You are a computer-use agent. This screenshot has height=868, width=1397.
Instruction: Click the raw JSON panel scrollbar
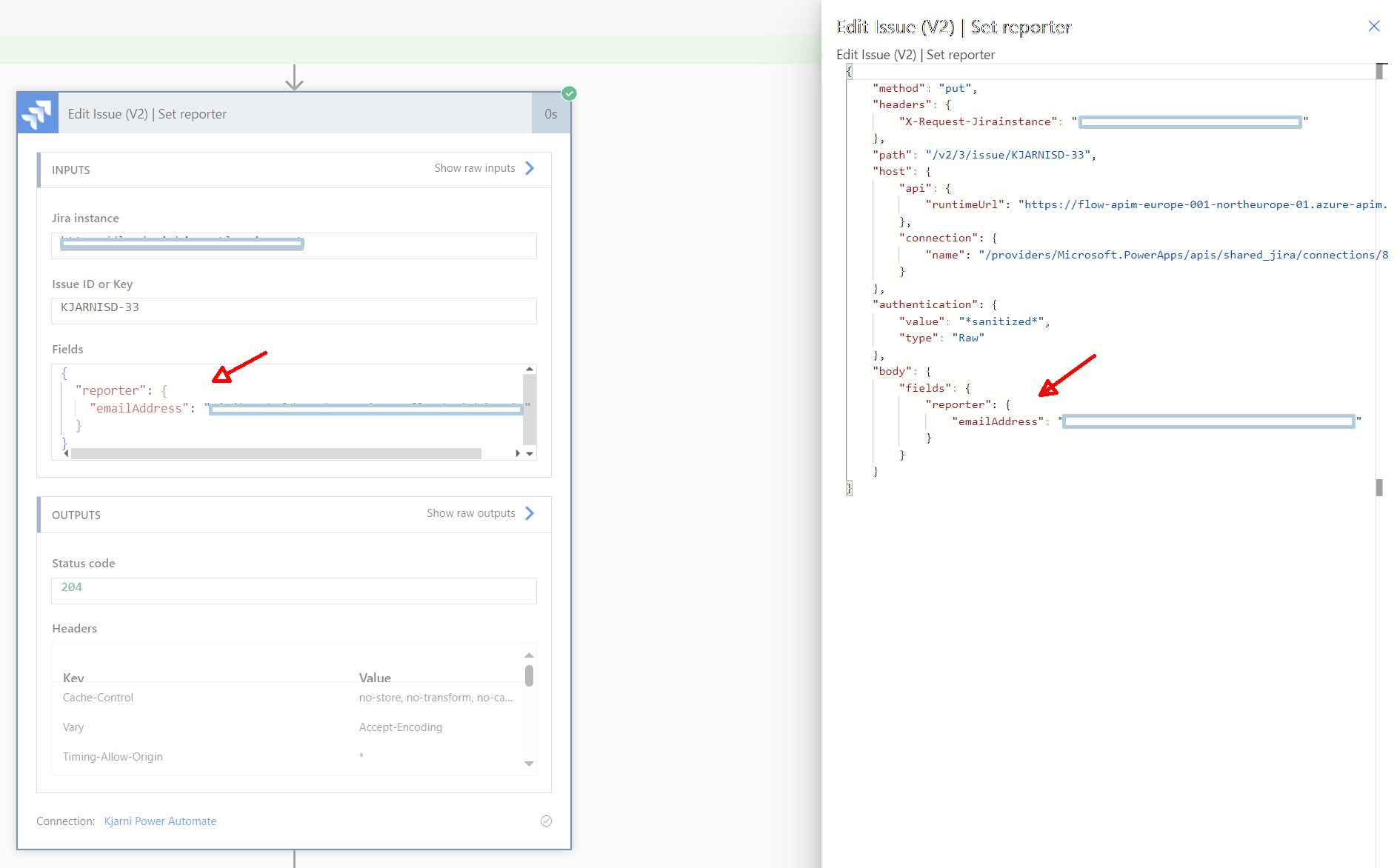[1379, 279]
